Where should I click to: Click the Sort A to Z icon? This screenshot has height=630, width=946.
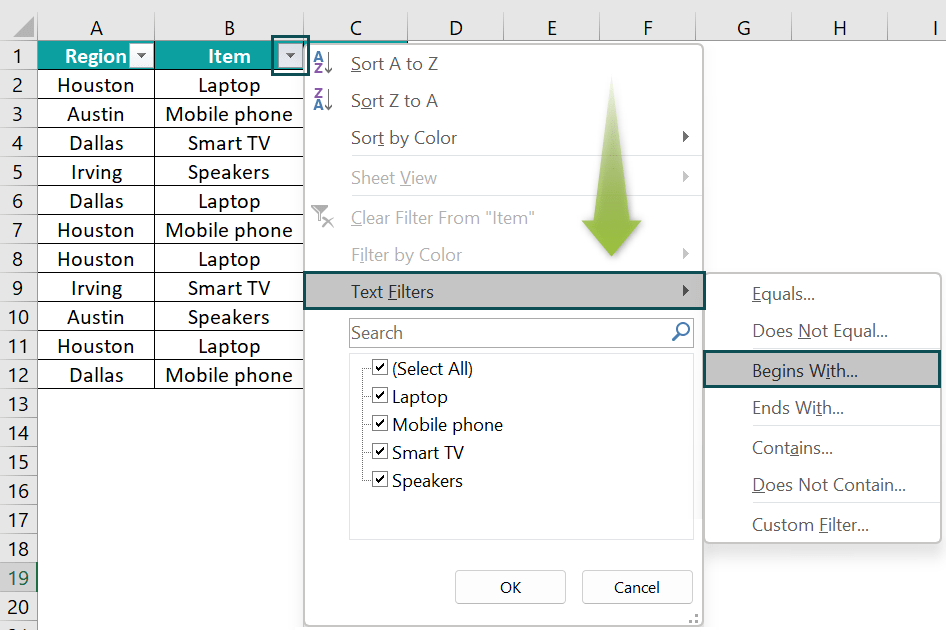coord(322,62)
